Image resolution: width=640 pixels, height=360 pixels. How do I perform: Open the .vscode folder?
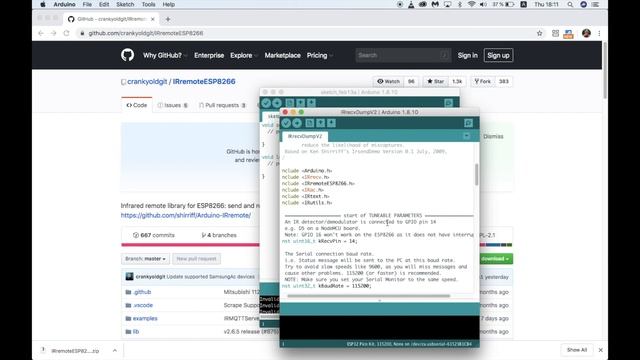point(143,305)
